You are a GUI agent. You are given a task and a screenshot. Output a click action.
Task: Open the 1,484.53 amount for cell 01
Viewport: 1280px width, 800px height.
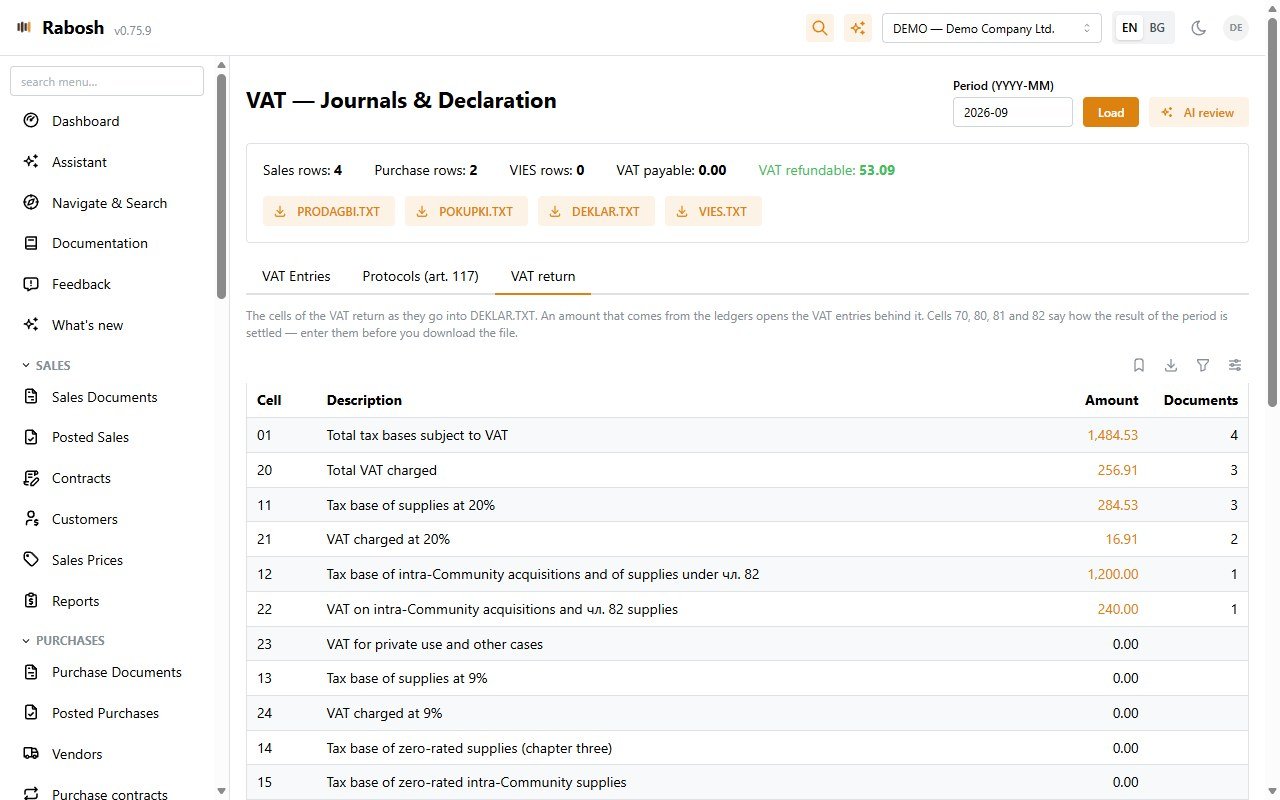[1112, 435]
